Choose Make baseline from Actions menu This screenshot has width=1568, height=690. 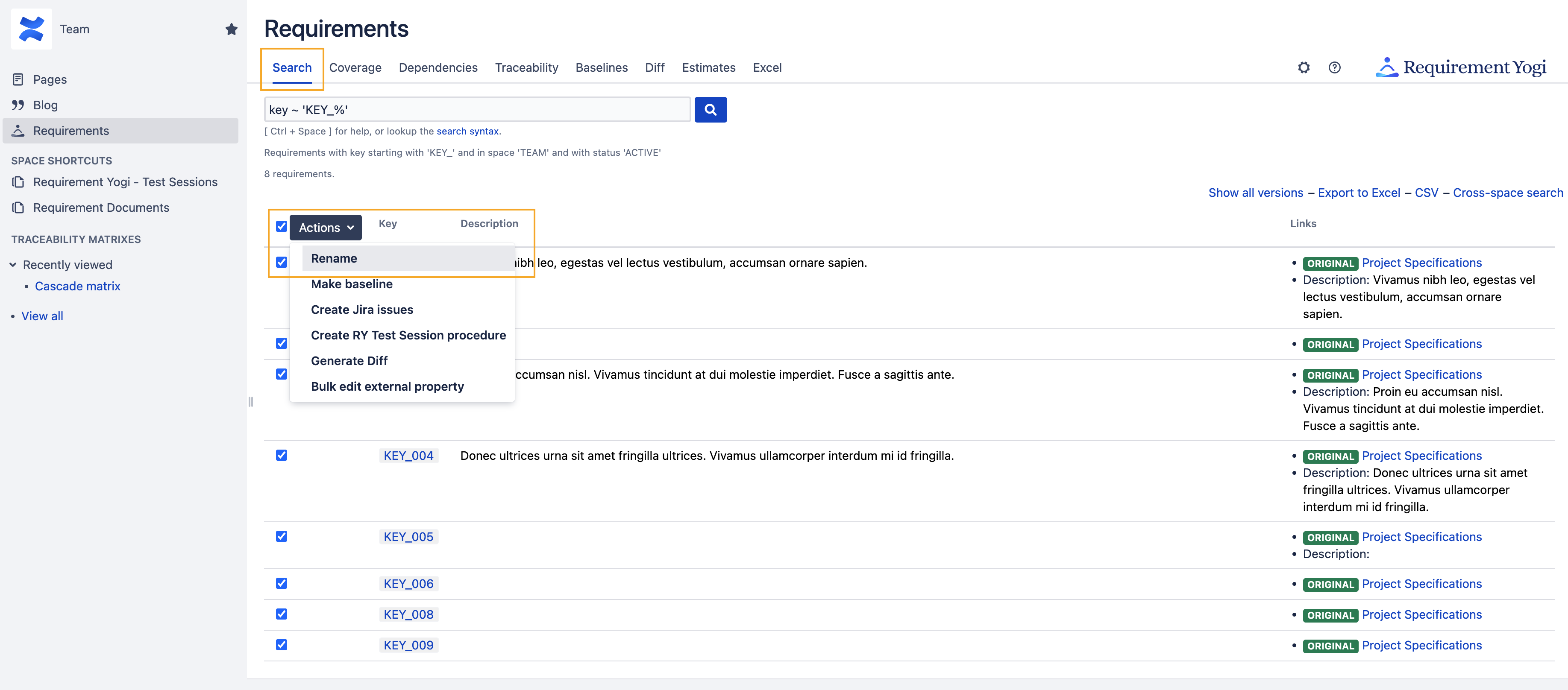pos(351,284)
